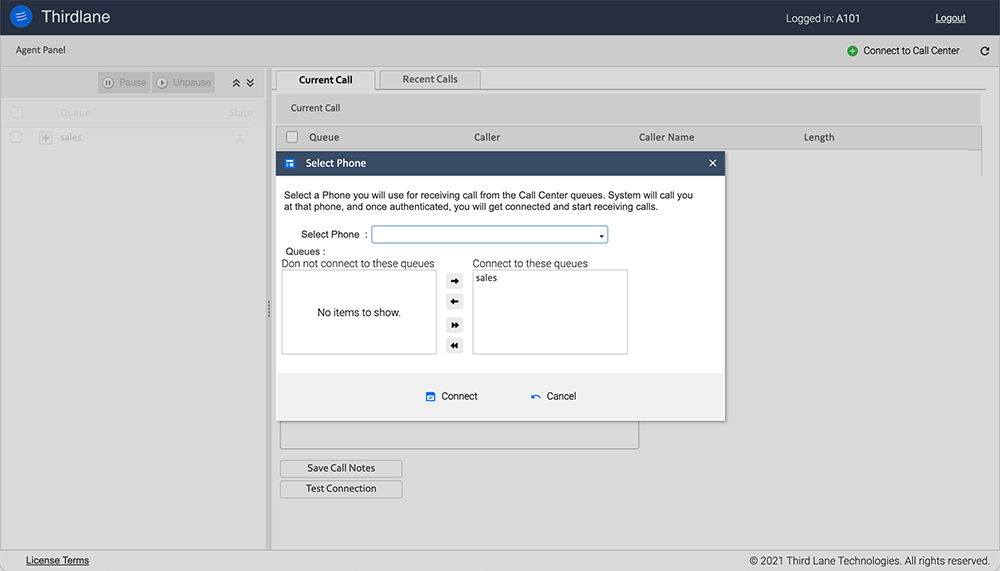The height and width of the screenshot is (571, 1000).
Task: Click the Thirdlane logo icon
Action: (21, 17)
